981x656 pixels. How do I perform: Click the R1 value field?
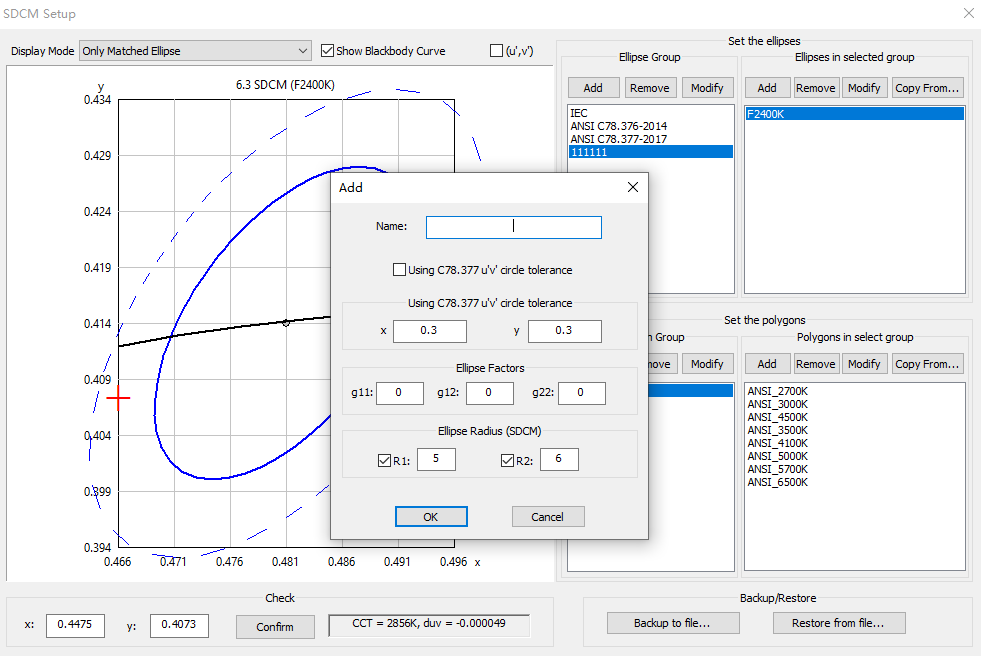click(436, 459)
